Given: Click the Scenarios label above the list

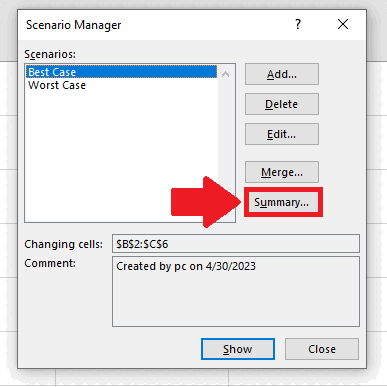Looking at the screenshot, I should pyautogui.click(x=50, y=54).
